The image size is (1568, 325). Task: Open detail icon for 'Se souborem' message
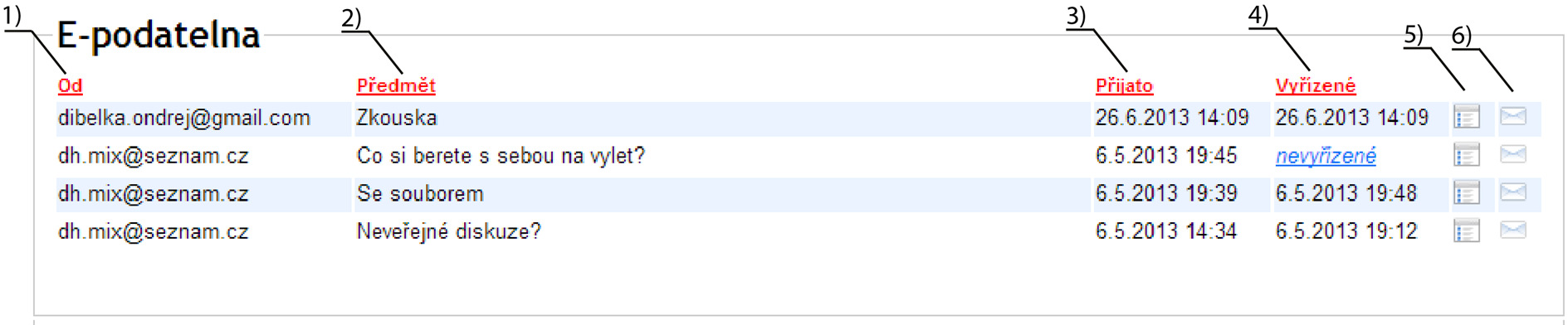click(x=1467, y=193)
